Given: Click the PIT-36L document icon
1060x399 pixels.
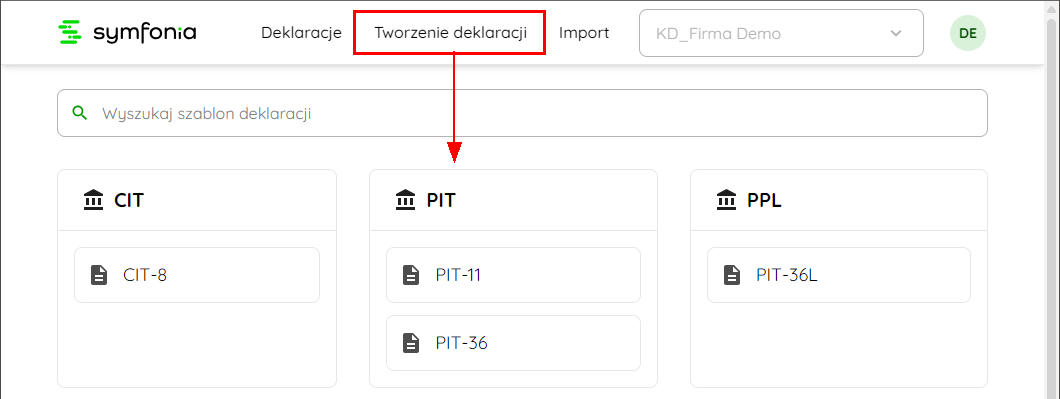Looking at the screenshot, I should 732,275.
